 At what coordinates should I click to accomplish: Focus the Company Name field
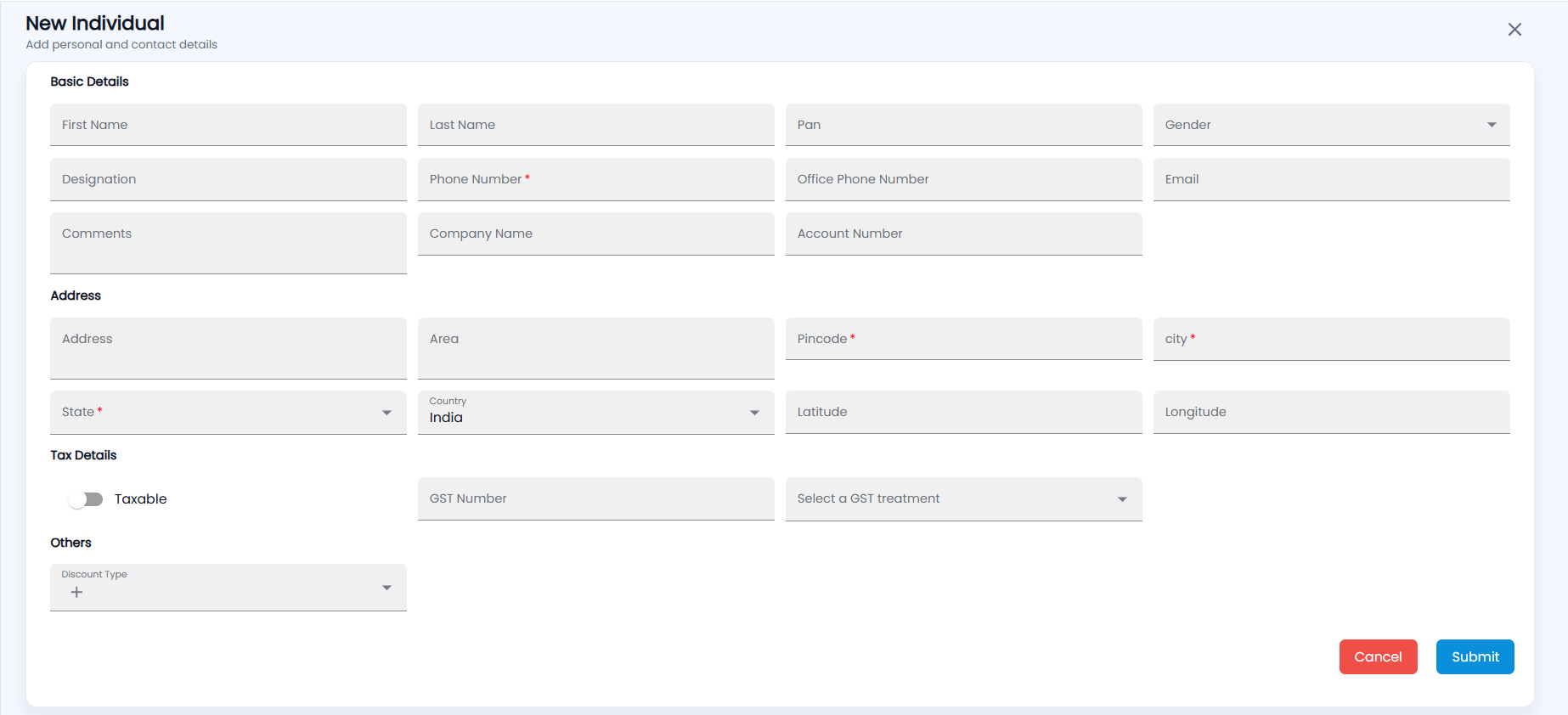tap(595, 234)
